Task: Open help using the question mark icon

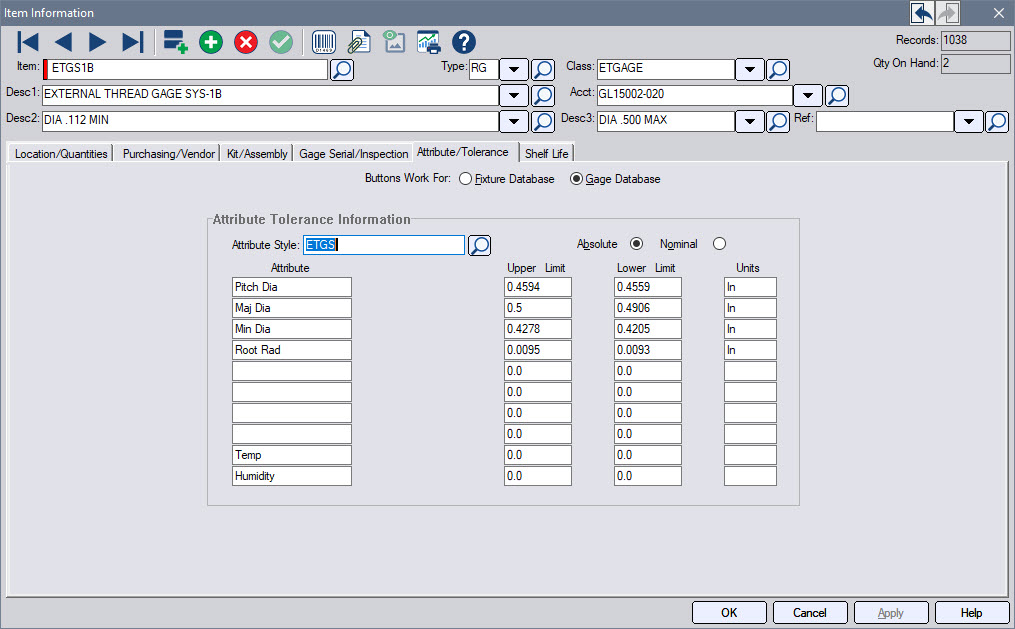Action: (x=462, y=41)
